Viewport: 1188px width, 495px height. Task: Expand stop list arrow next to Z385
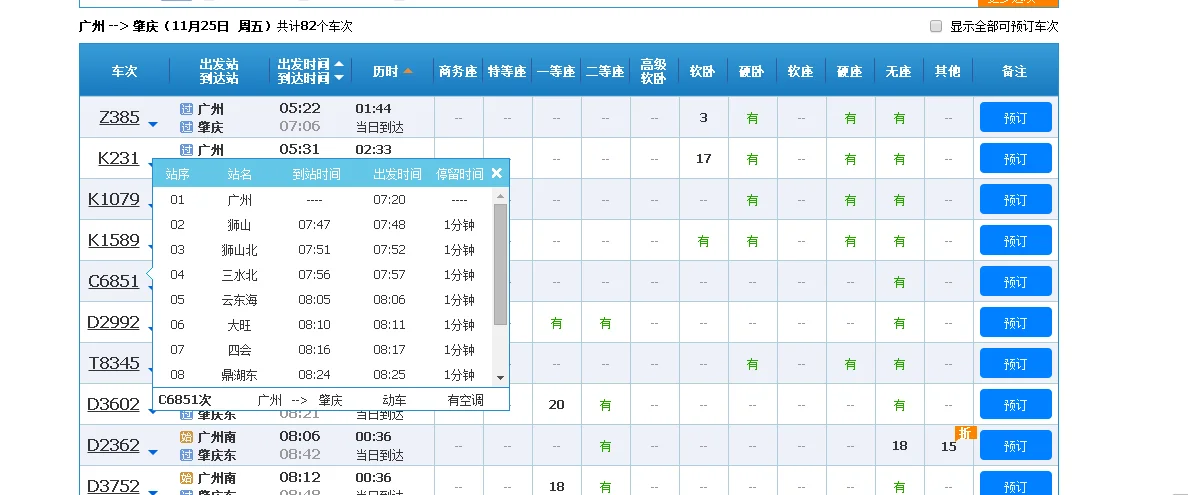click(x=152, y=124)
